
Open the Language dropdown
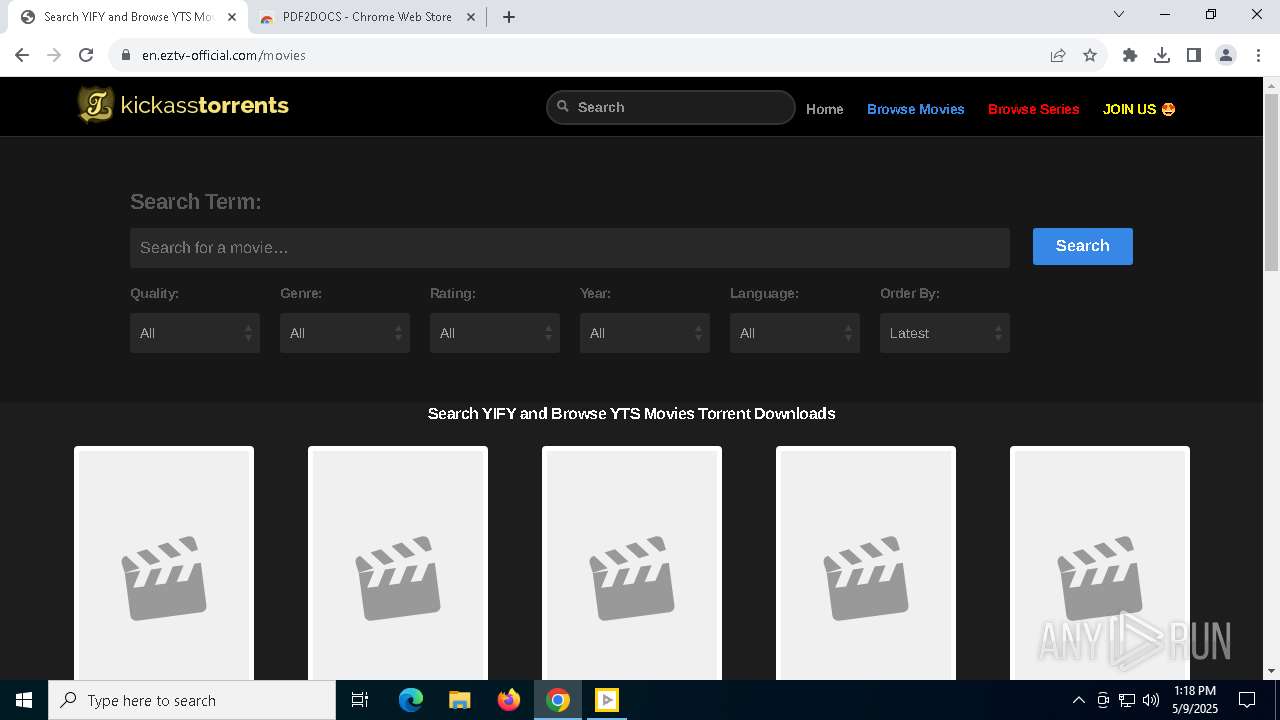795,333
